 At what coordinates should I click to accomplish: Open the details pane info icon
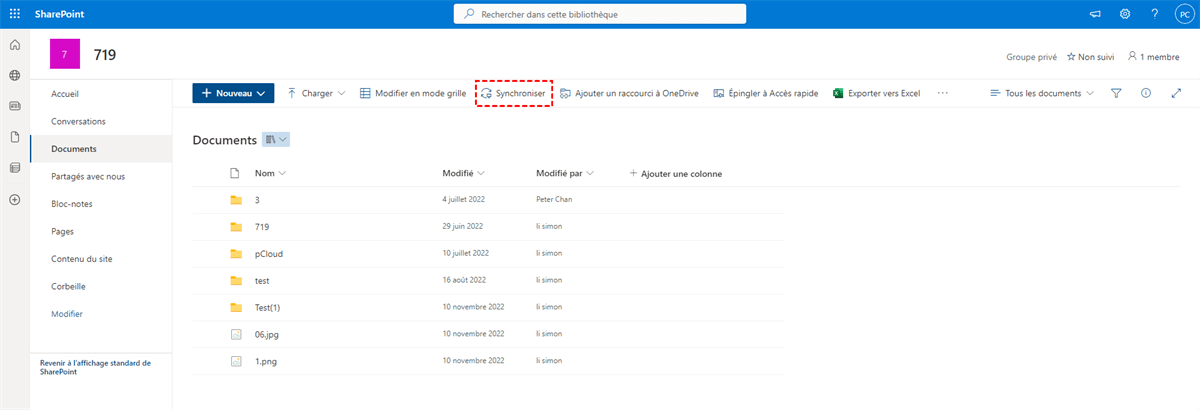(x=1146, y=93)
